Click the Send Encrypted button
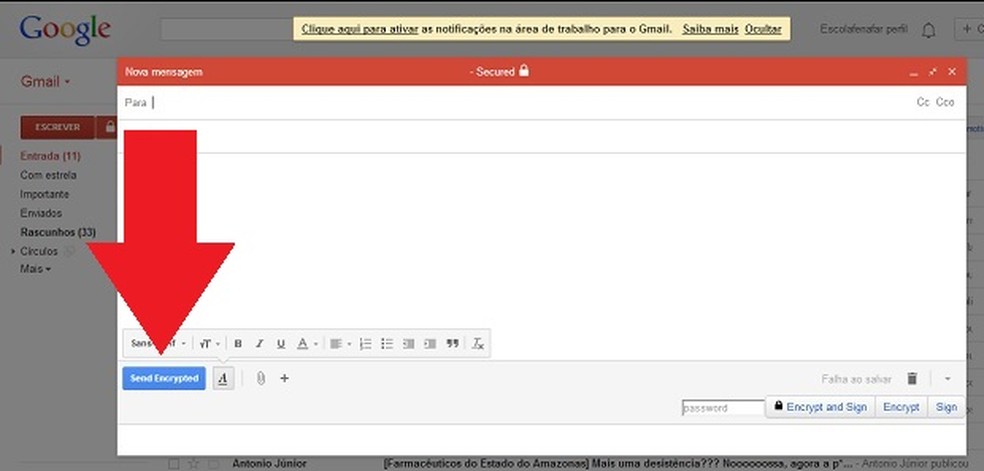Image resolution: width=984 pixels, height=471 pixels. coord(164,378)
